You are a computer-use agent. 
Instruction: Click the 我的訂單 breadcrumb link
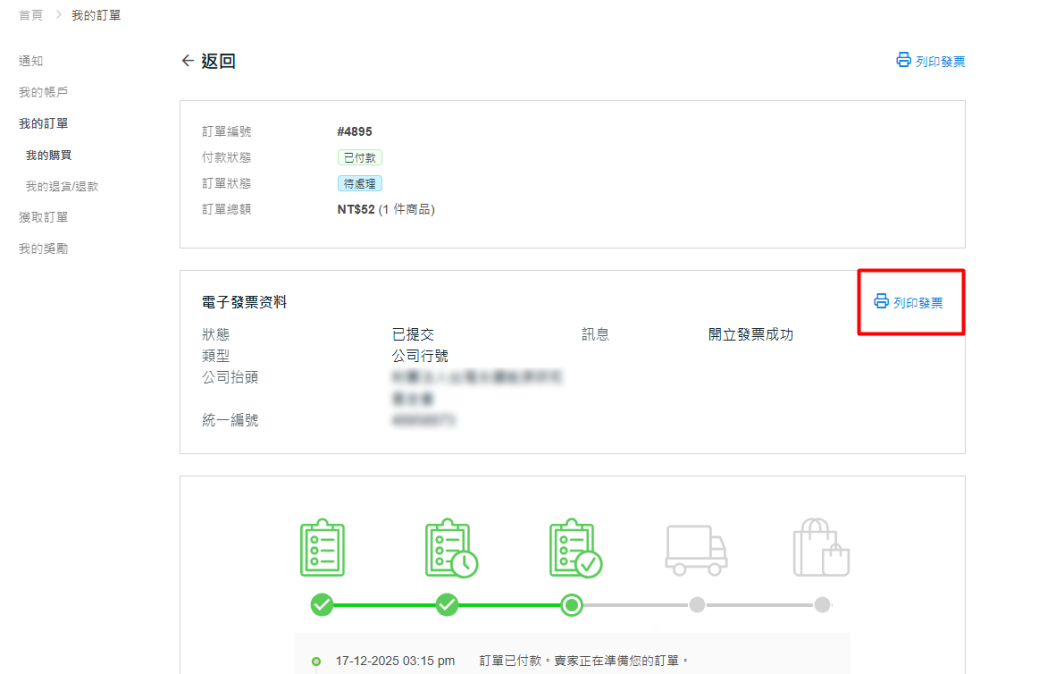[96, 15]
